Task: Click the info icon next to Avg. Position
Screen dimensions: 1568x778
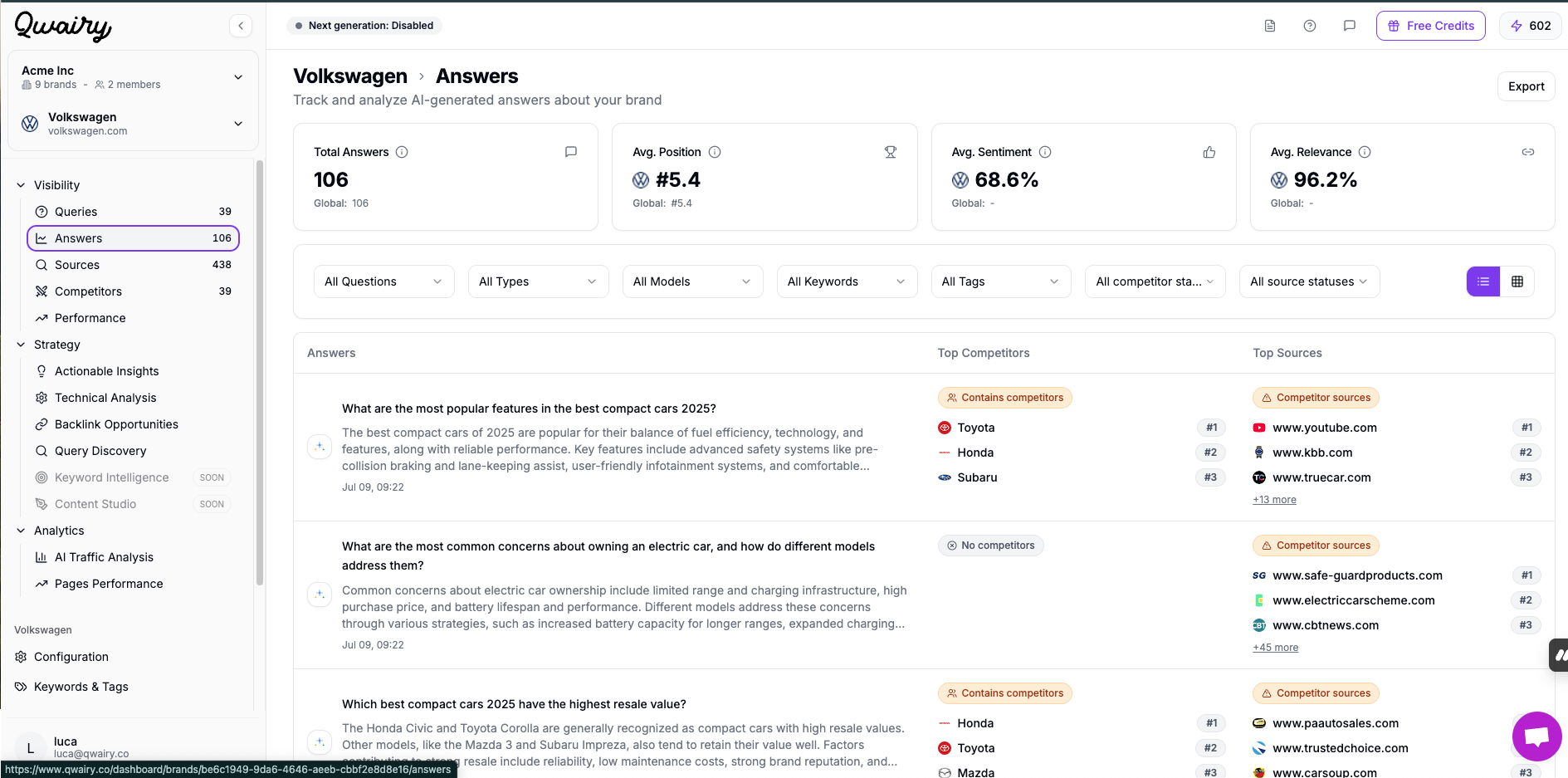Action: tap(715, 152)
